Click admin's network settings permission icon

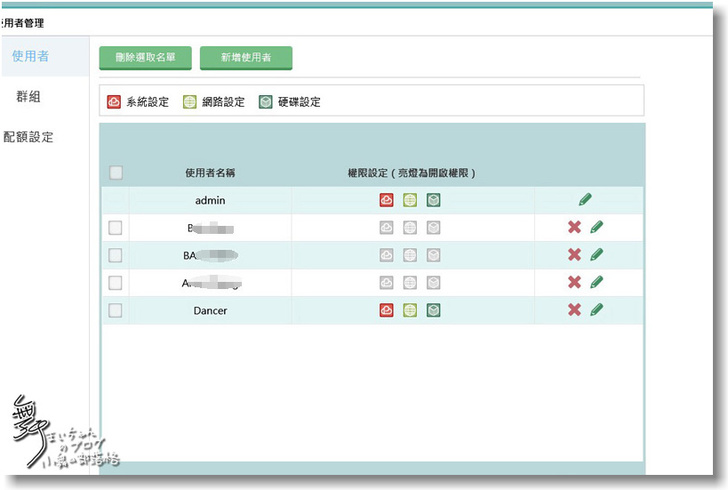(410, 200)
